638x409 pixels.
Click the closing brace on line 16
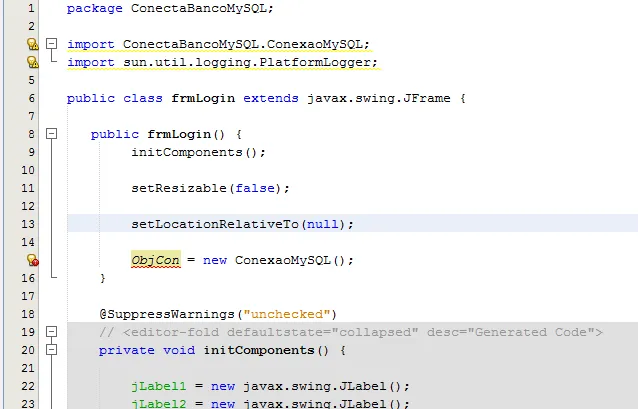(103, 278)
